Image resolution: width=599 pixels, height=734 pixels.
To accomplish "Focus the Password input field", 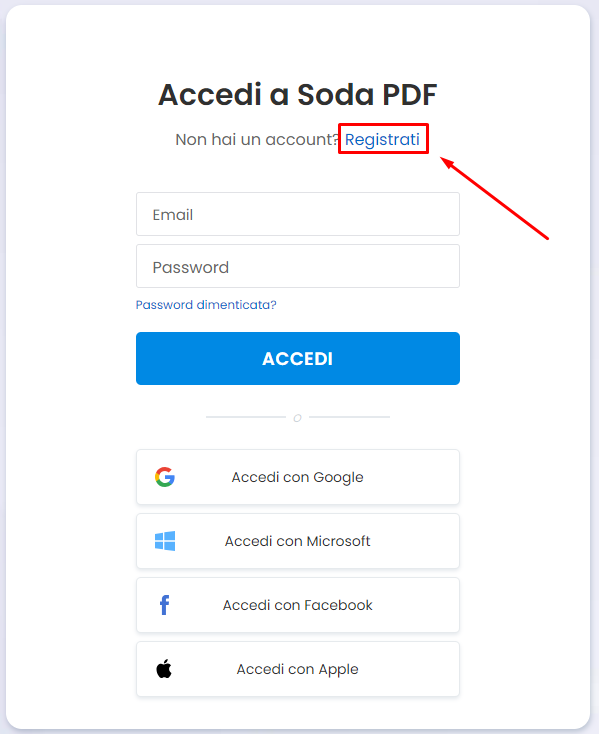I will pyautogui.click(x=298, y=266).
